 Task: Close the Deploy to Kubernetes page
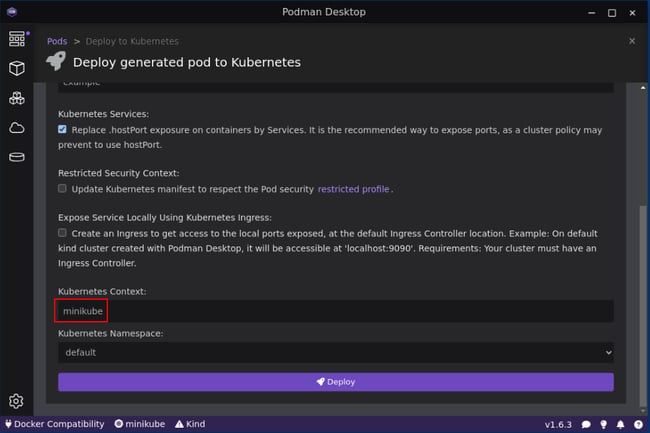[x=631, y=41]
